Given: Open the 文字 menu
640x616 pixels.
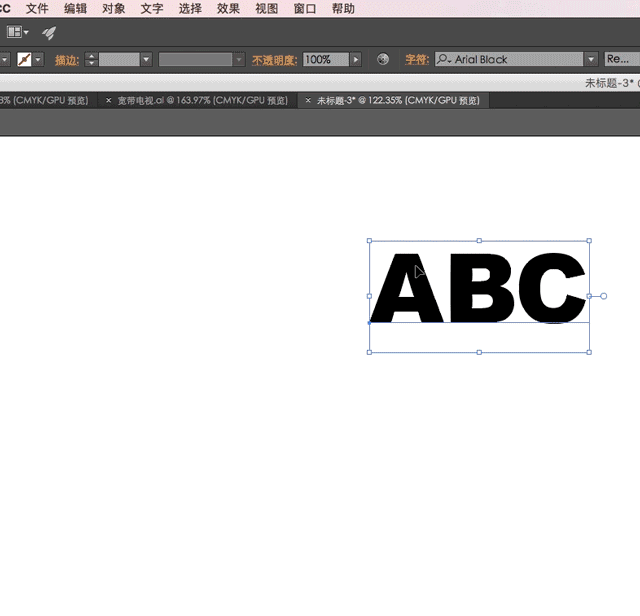Looking at the screenshot, I should (152, 9).
